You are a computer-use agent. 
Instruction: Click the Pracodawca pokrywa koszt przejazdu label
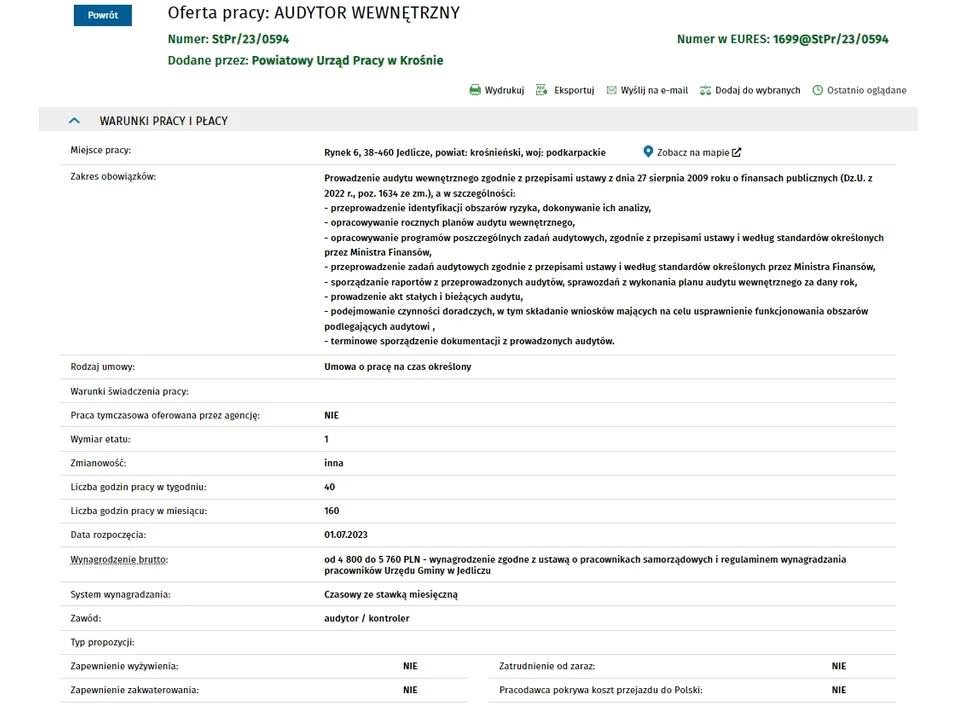click(x=601, y=690)
